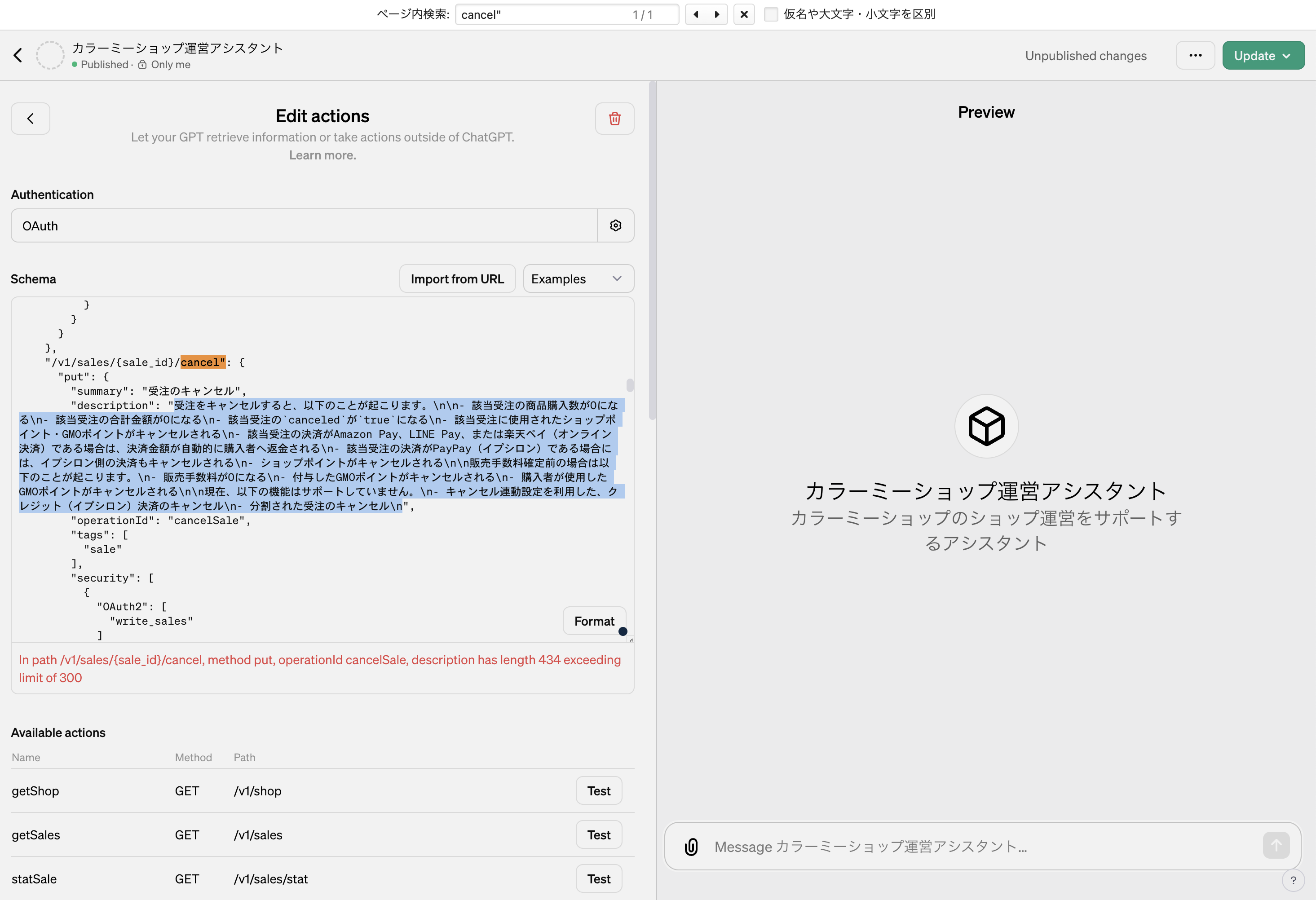Send a message using the arrow icon
The width and height of the screenshot is (1316, 900).
[x=1276, y=845]
